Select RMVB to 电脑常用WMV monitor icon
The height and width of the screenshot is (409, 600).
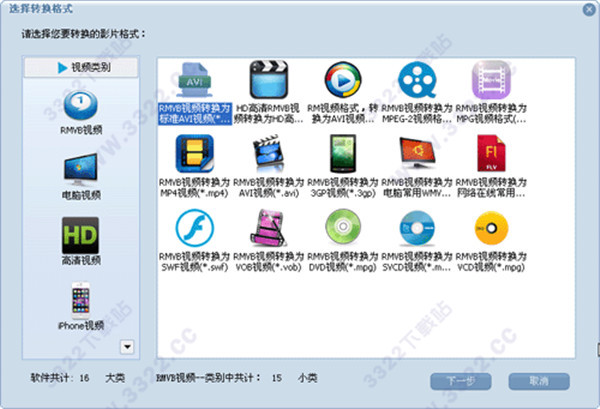pos(417,153)
